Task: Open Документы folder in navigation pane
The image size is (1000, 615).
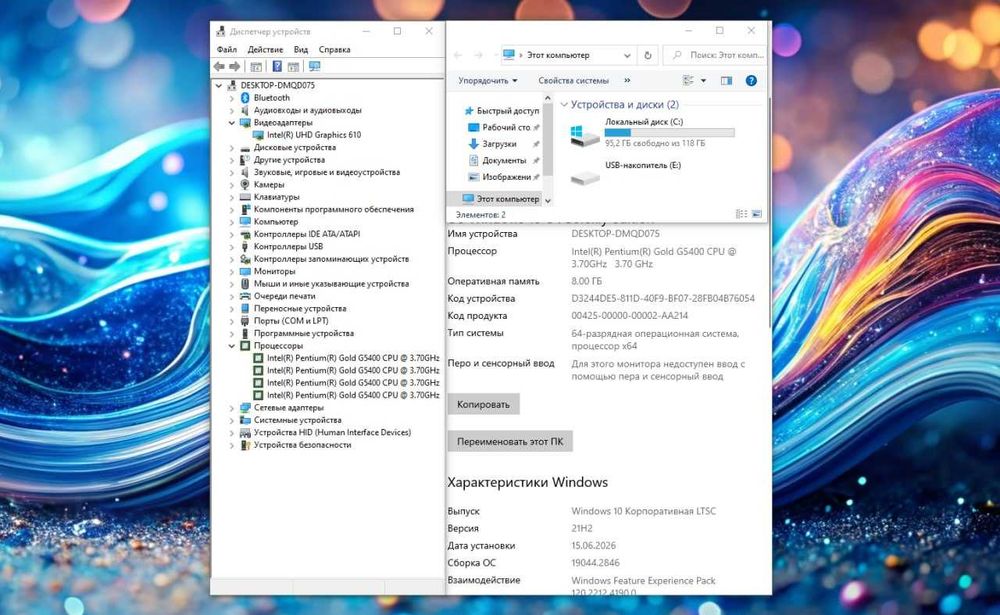Action: point(504,160)
